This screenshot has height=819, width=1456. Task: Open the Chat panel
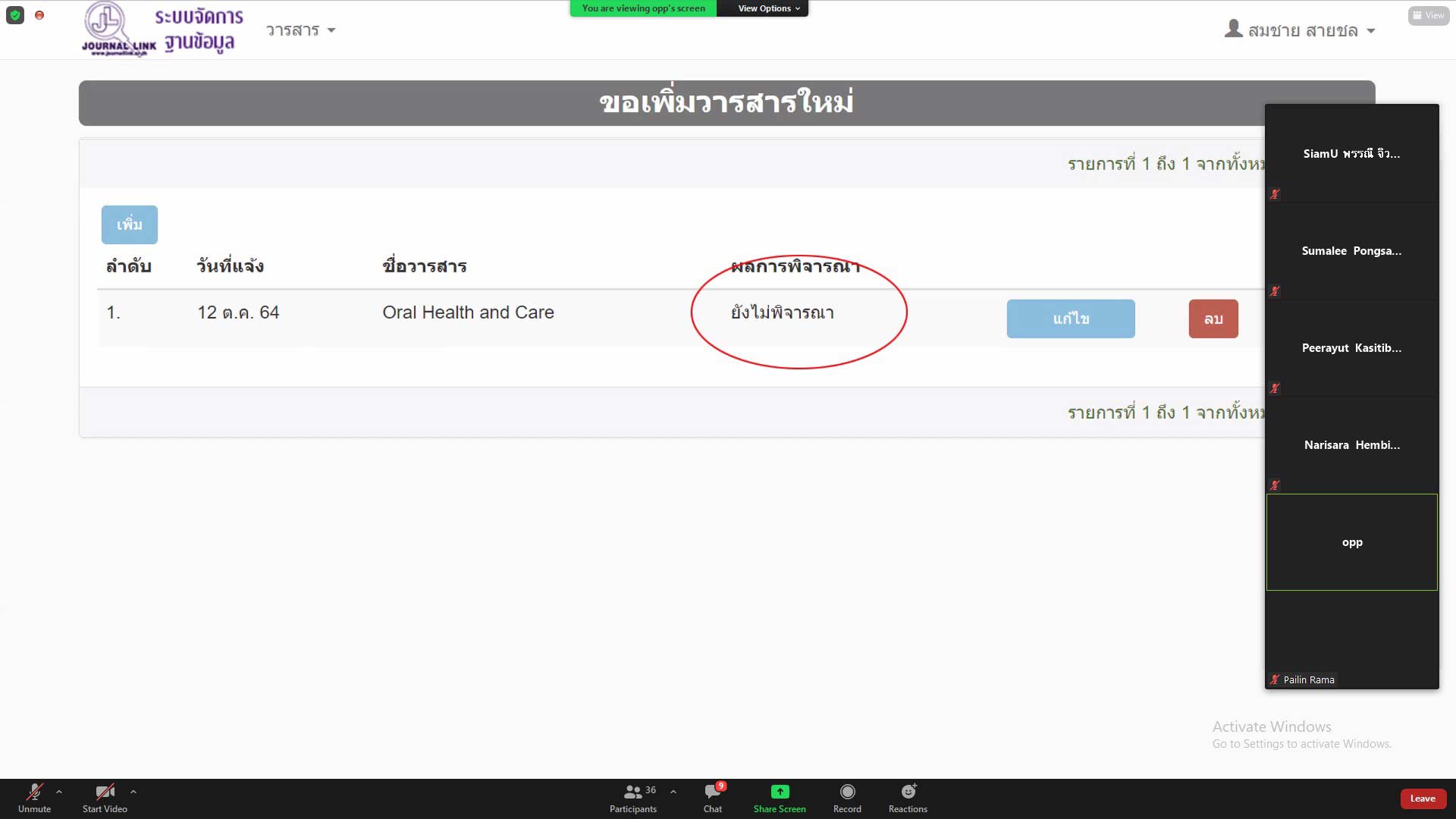coord(713,792)
